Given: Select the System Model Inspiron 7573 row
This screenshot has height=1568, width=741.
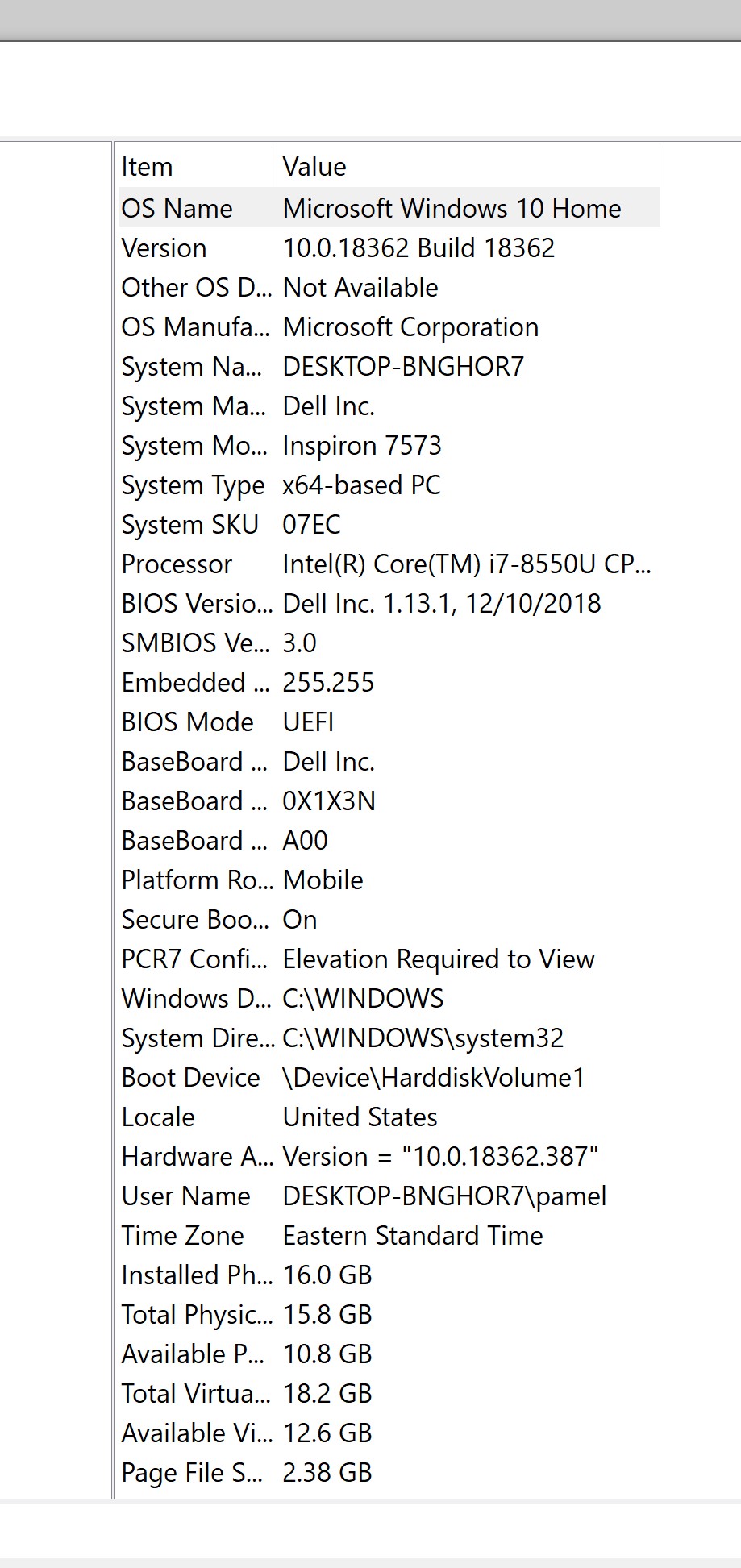Looking at the screenshot, I should point(389,445).
